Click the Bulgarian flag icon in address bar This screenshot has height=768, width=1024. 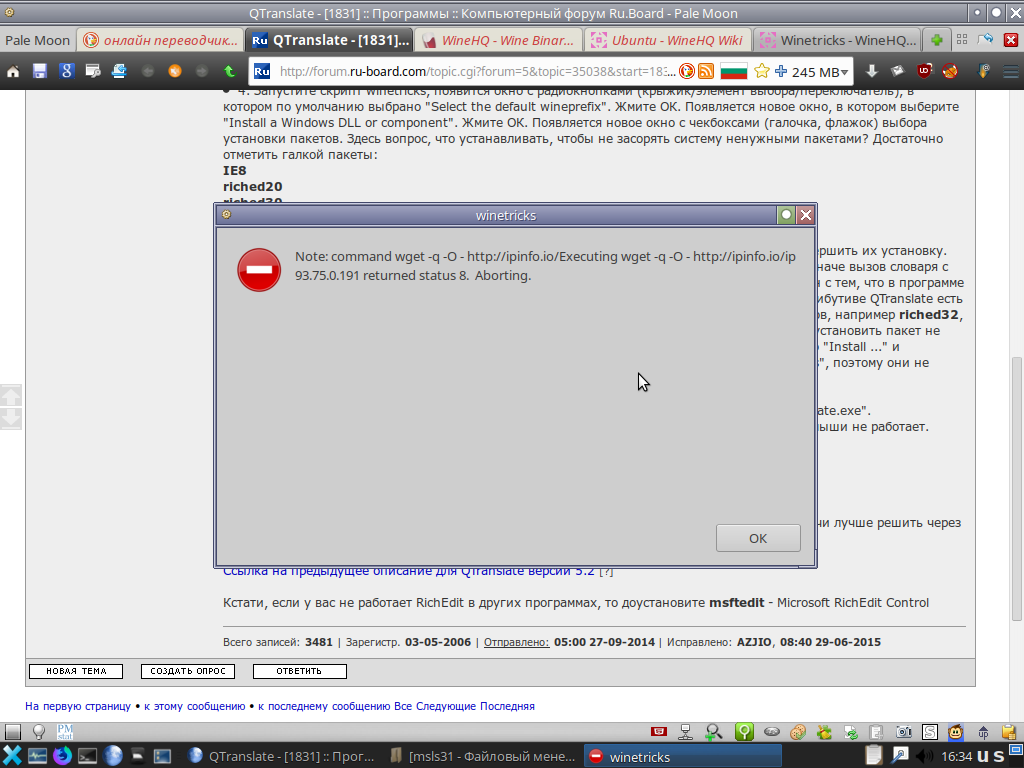coord(733,71)
